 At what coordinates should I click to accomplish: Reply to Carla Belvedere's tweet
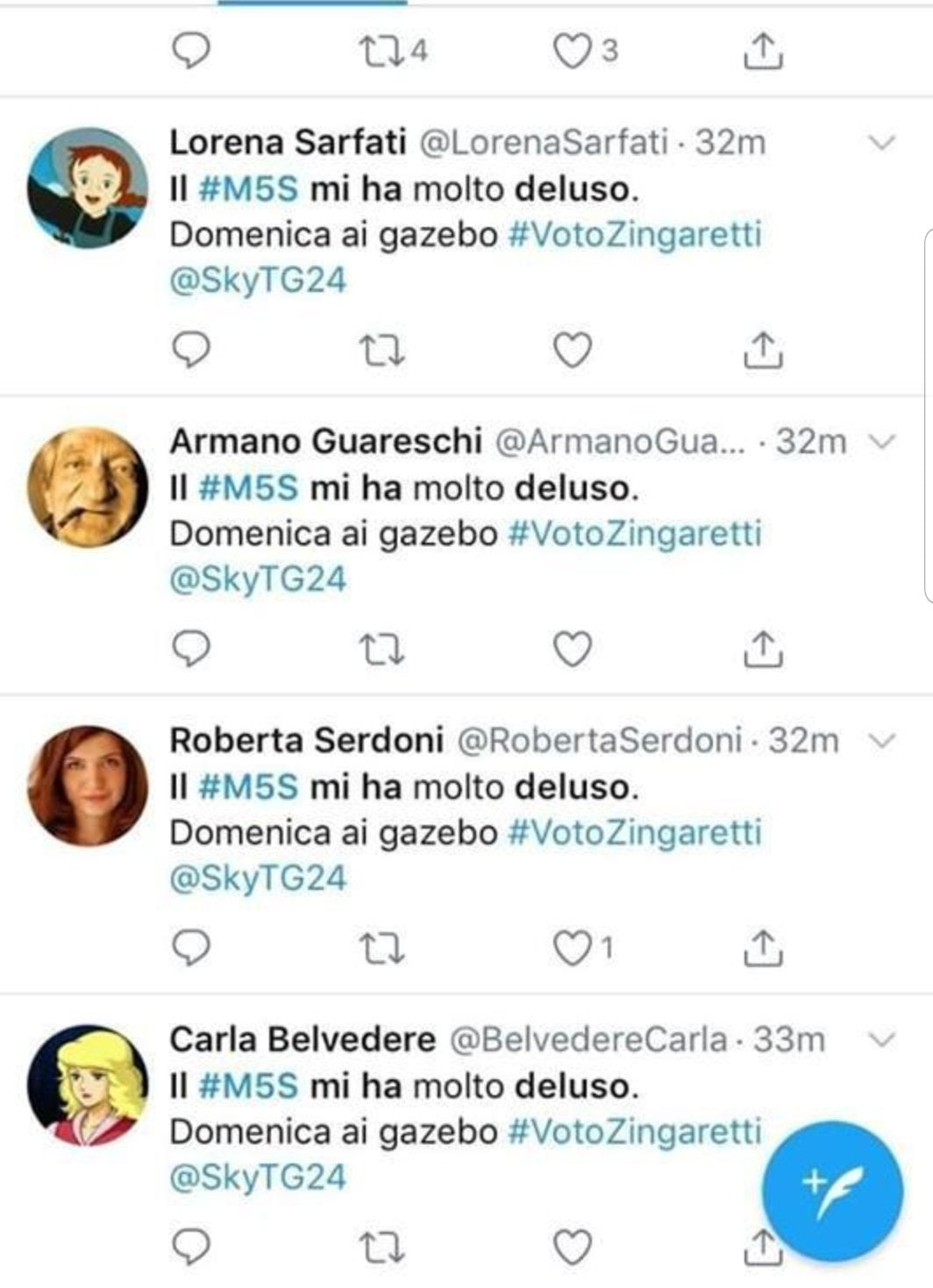pyautogui.click(x=189, y=1246)
